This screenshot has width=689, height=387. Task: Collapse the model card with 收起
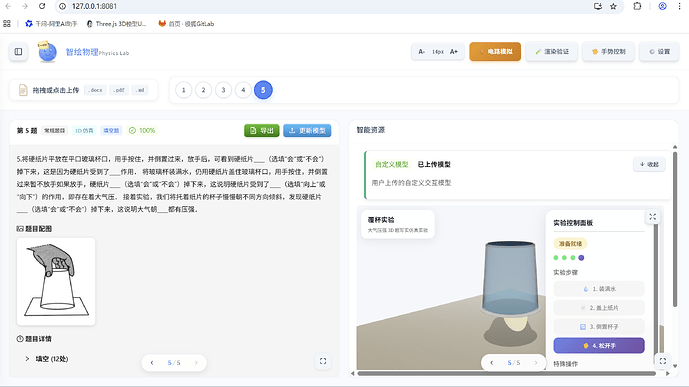click(x=649, y=164)
